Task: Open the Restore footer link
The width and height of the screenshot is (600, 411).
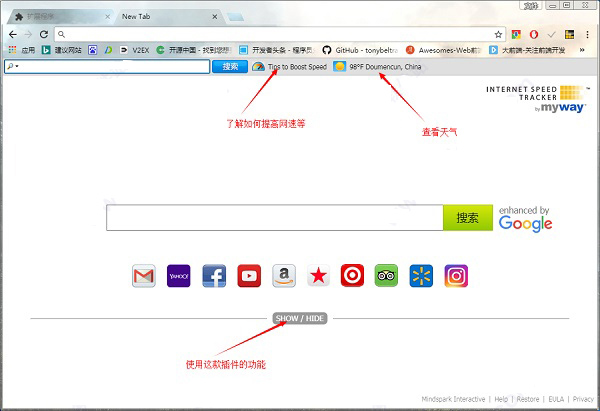Action: click(x=528, y=399)
